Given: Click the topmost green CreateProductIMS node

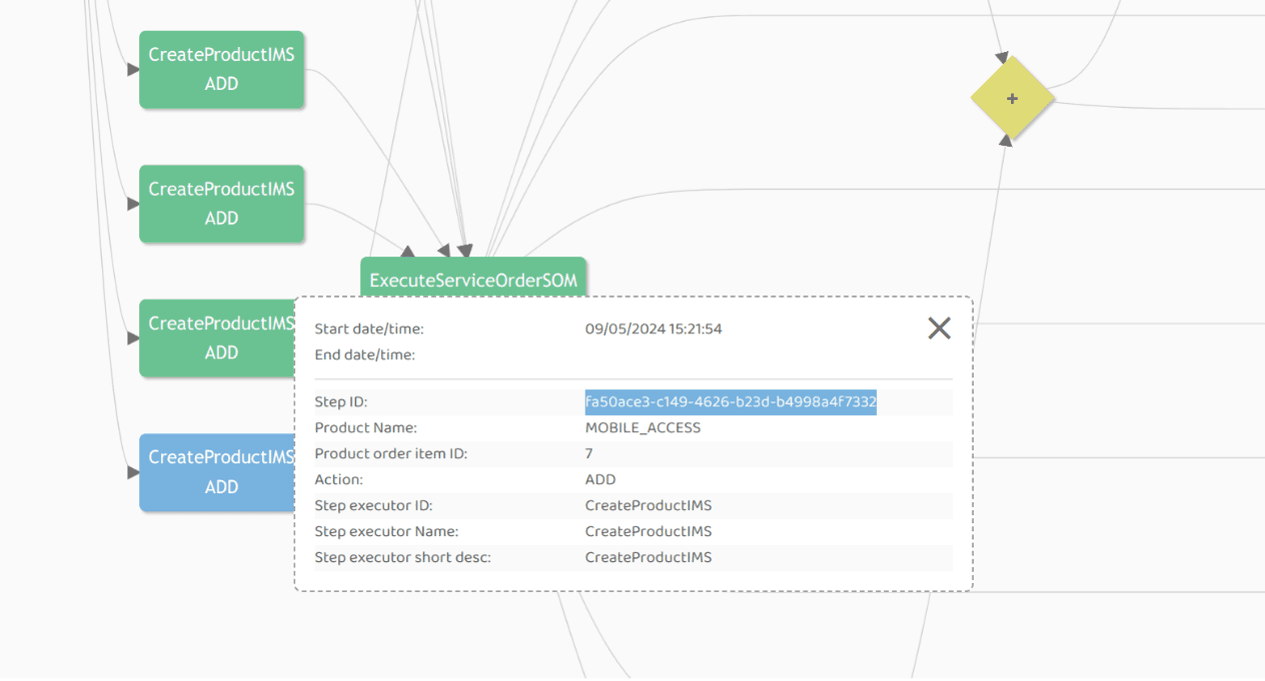Looking at the screenshot, I should coord(221,69).
